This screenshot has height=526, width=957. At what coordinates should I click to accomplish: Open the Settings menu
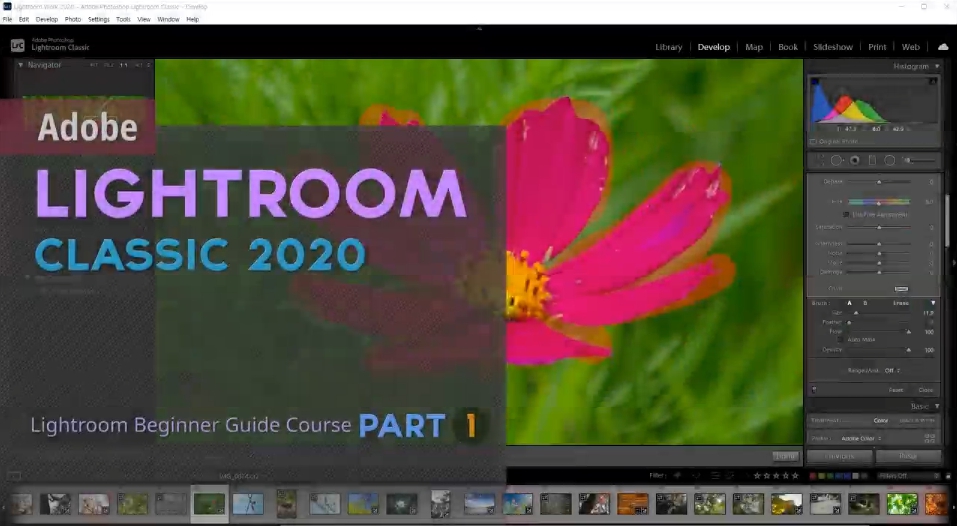[98, 20]
